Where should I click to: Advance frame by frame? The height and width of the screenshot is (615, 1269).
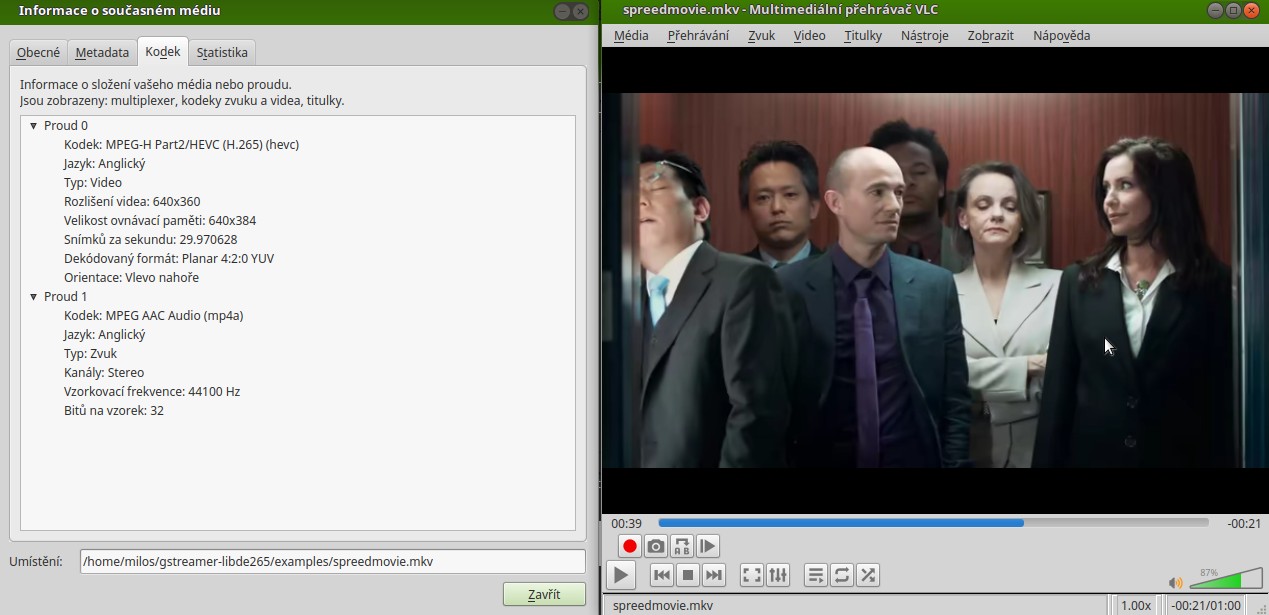(x=708, y=546)
